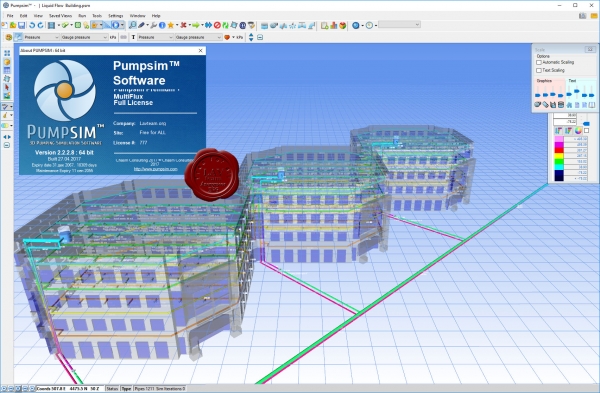Open the Saved Views menu
Image resolution: width=600 pixels, height=393 pixels.
coord(60,16)
